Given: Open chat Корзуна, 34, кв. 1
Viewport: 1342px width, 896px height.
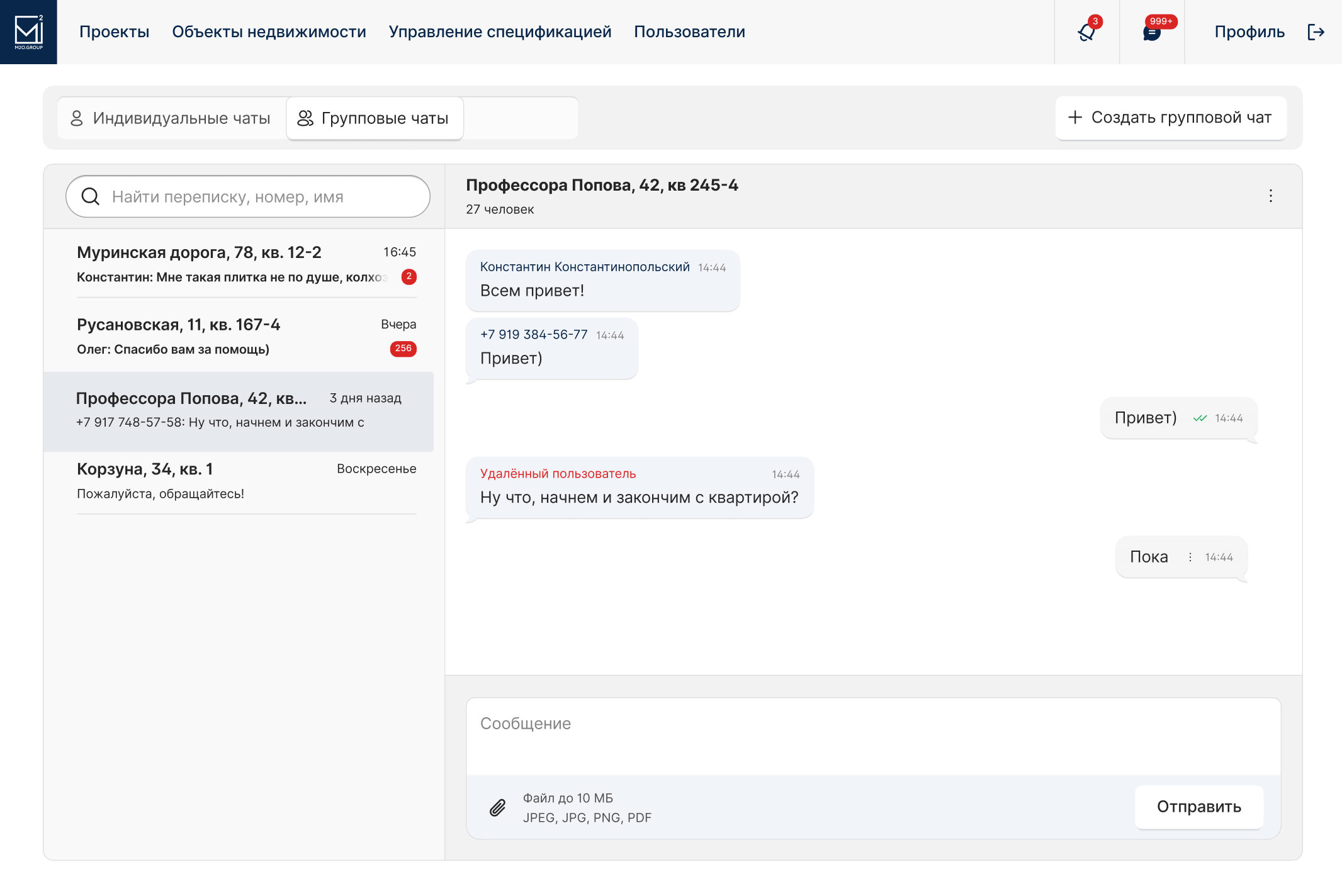Looking at the screenshot, I should (247, 481).
